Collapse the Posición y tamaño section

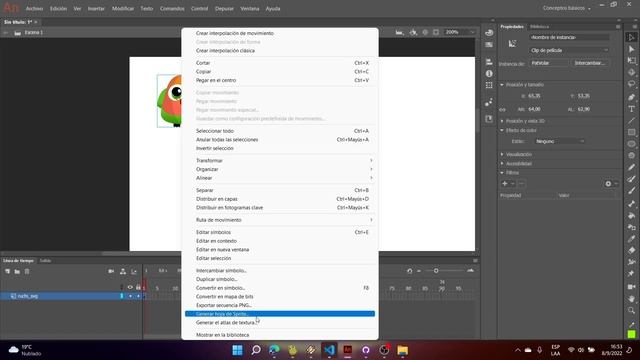pyautogui.click(x=502, y=85)
